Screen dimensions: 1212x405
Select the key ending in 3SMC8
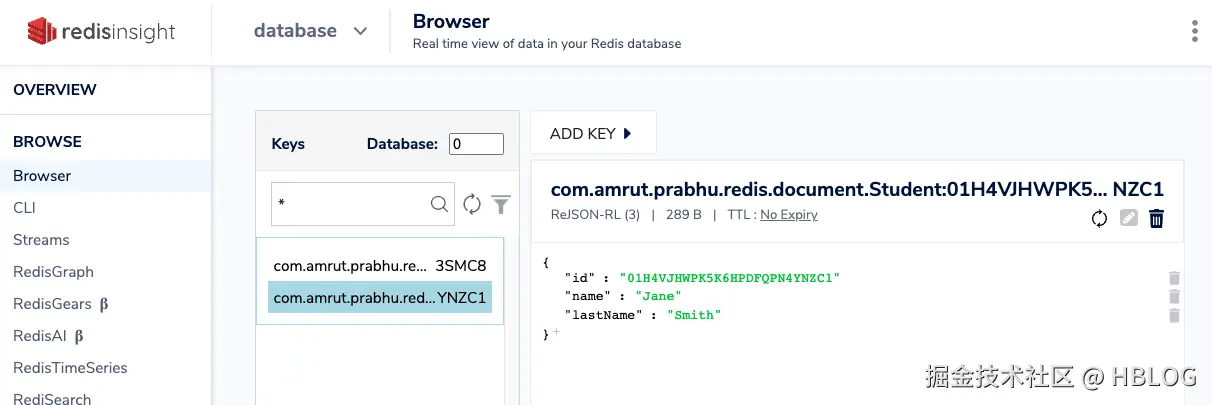coord(380,266)
